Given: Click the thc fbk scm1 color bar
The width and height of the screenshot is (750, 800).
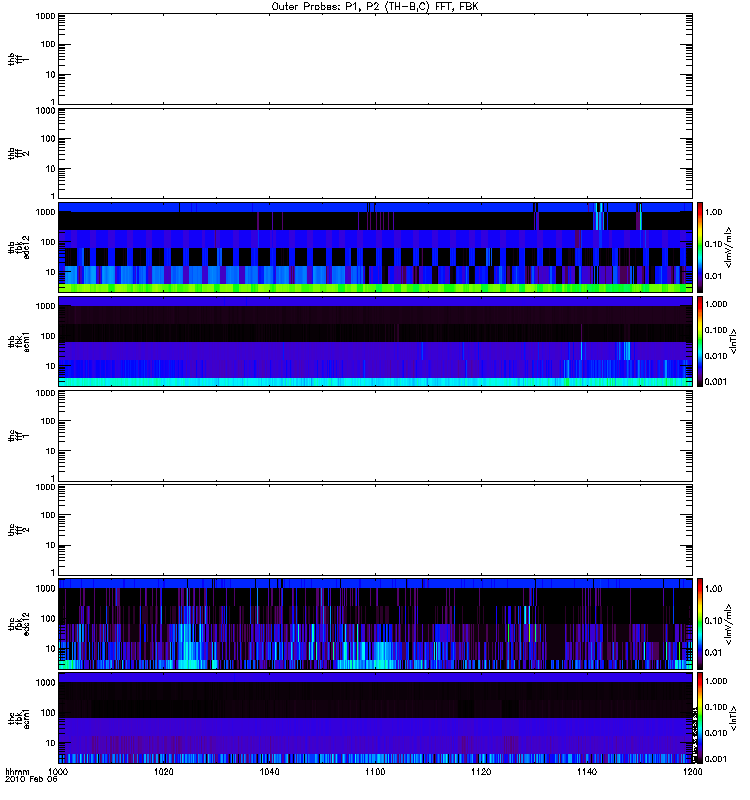Looking at the screenshot, I should click(x=700, y=718).
